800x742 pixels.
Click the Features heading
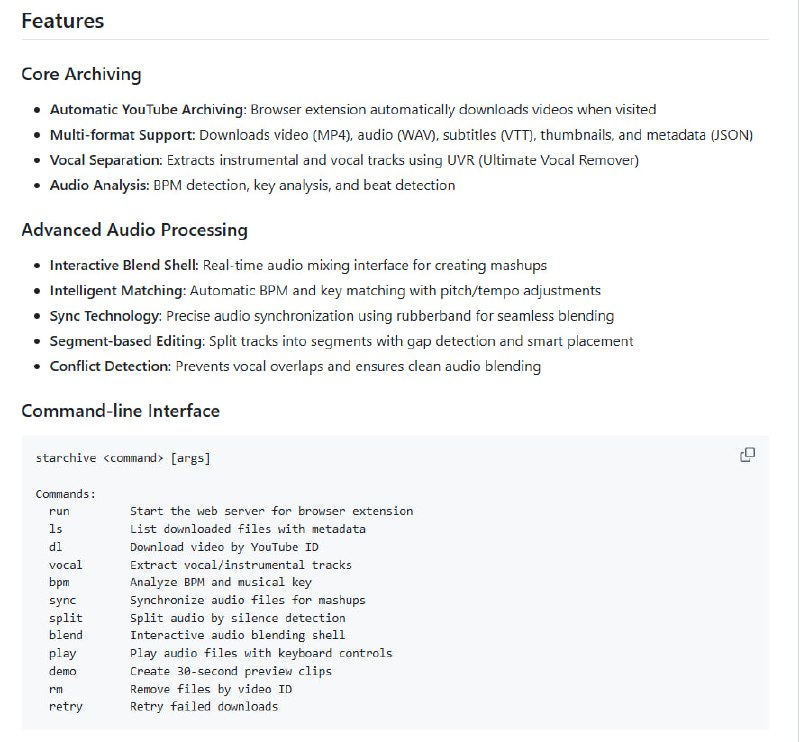point(62,20)
